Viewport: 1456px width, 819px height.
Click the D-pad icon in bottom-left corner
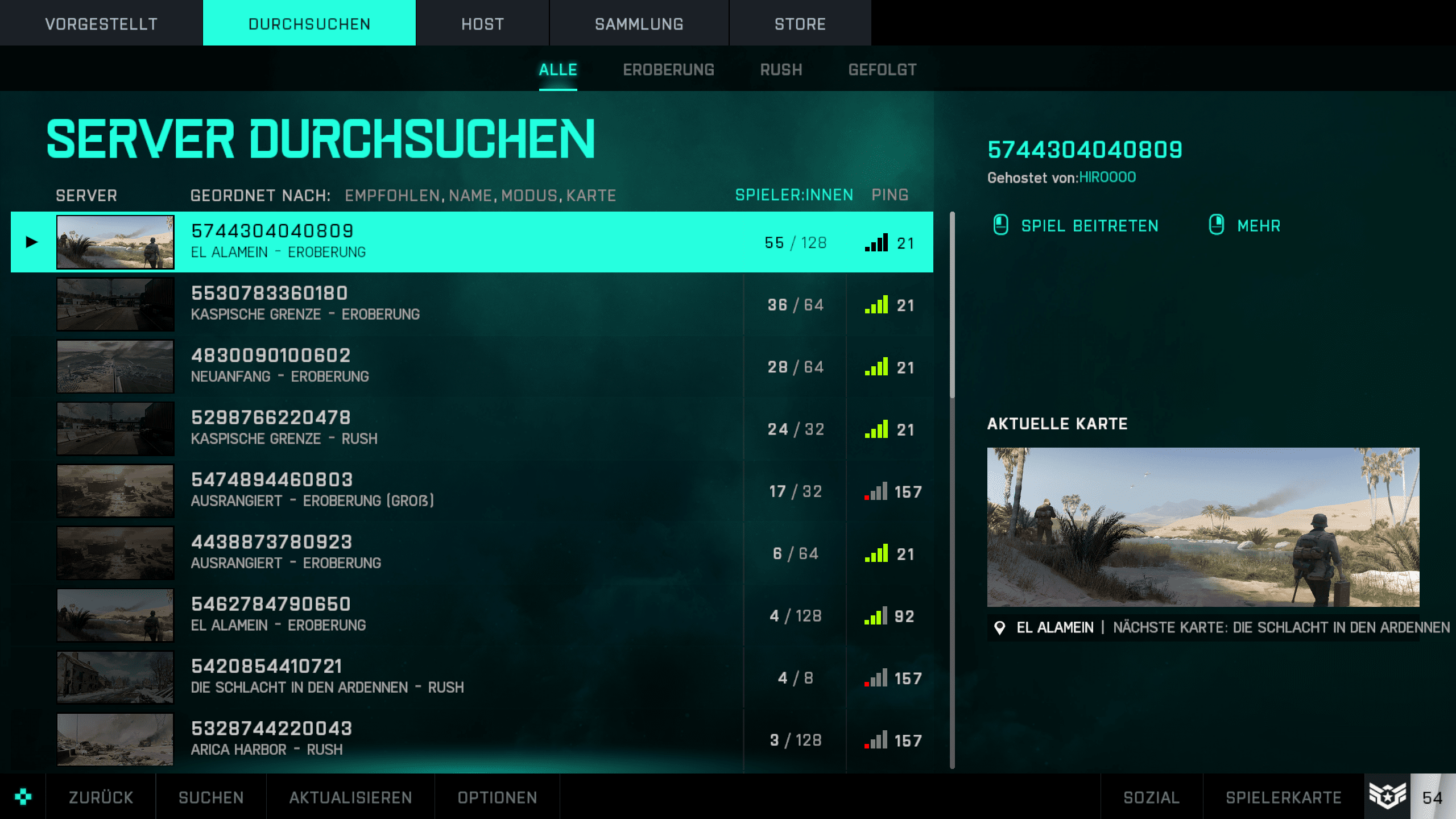tap(23, 796)
